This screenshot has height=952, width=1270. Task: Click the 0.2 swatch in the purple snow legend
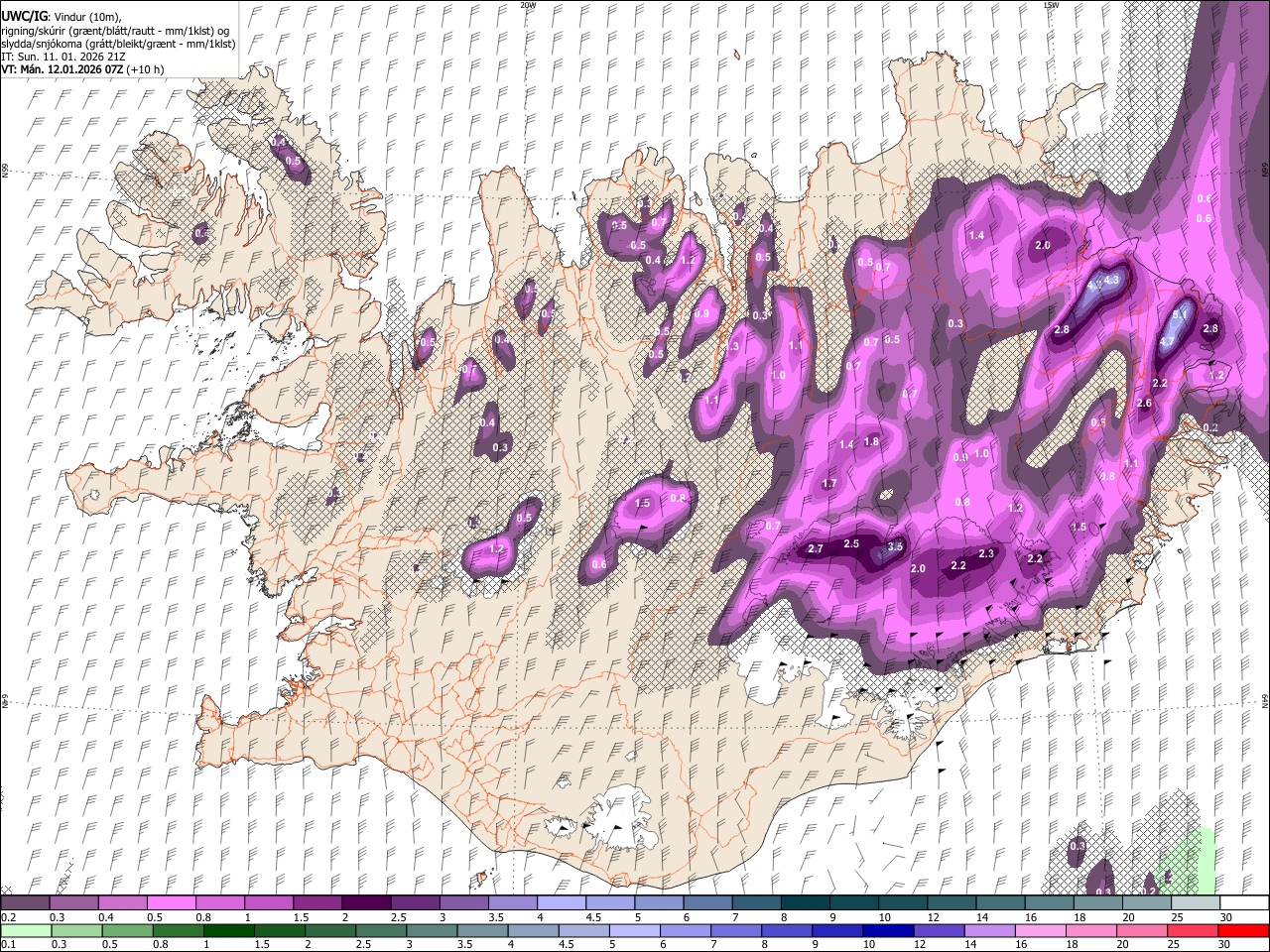coord(25,903)
